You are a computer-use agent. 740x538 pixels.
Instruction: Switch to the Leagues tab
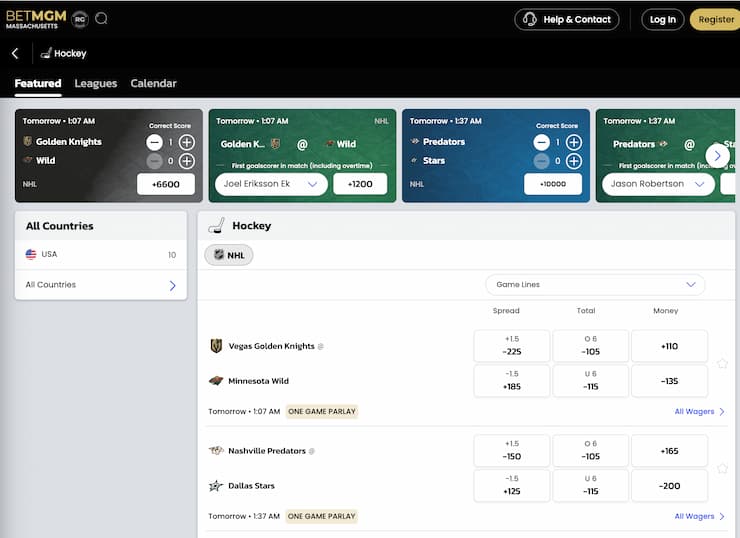coord(96,84)
